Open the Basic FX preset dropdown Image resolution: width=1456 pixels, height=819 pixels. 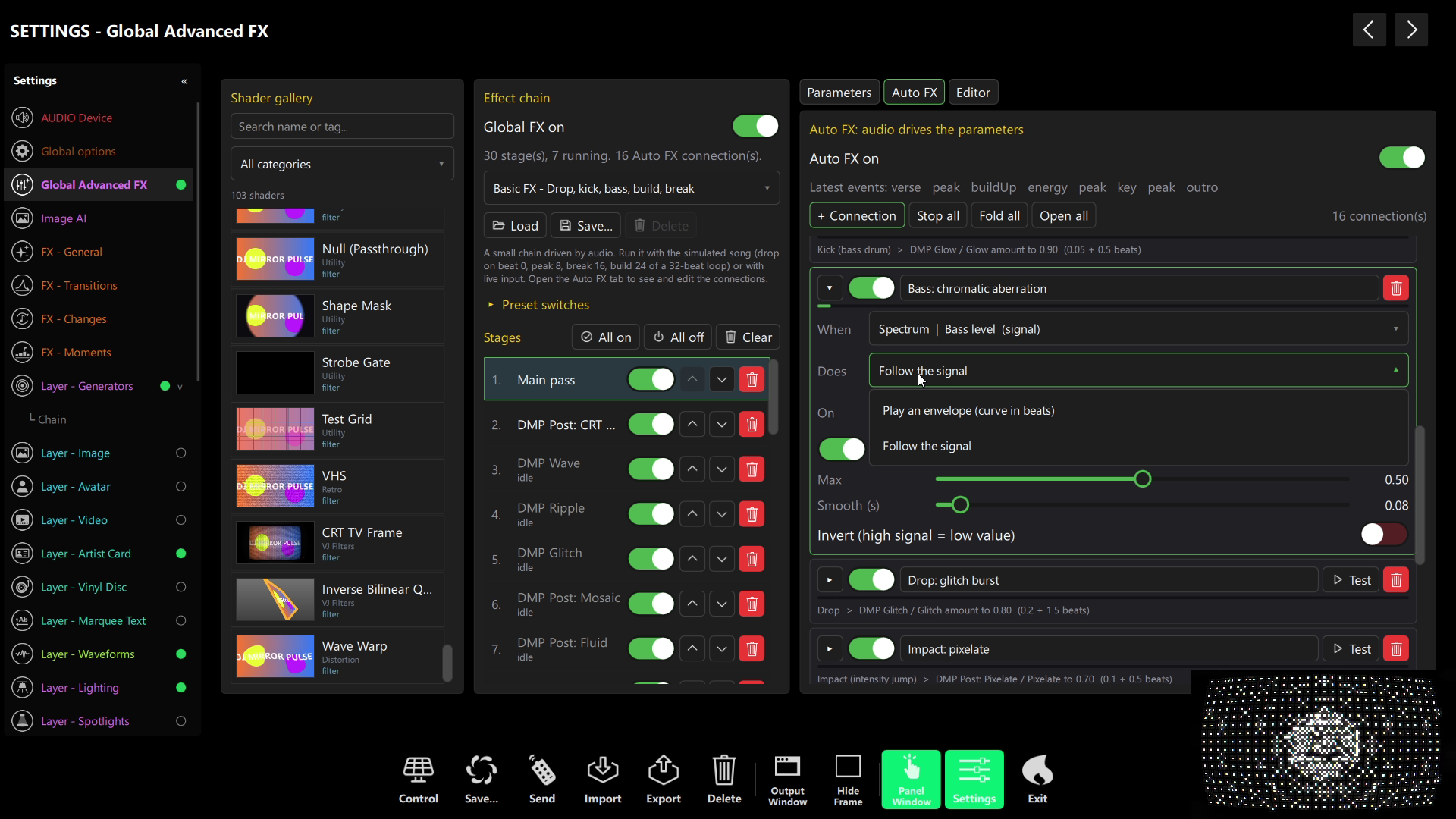pyautogui.click(x=631, y=188)
